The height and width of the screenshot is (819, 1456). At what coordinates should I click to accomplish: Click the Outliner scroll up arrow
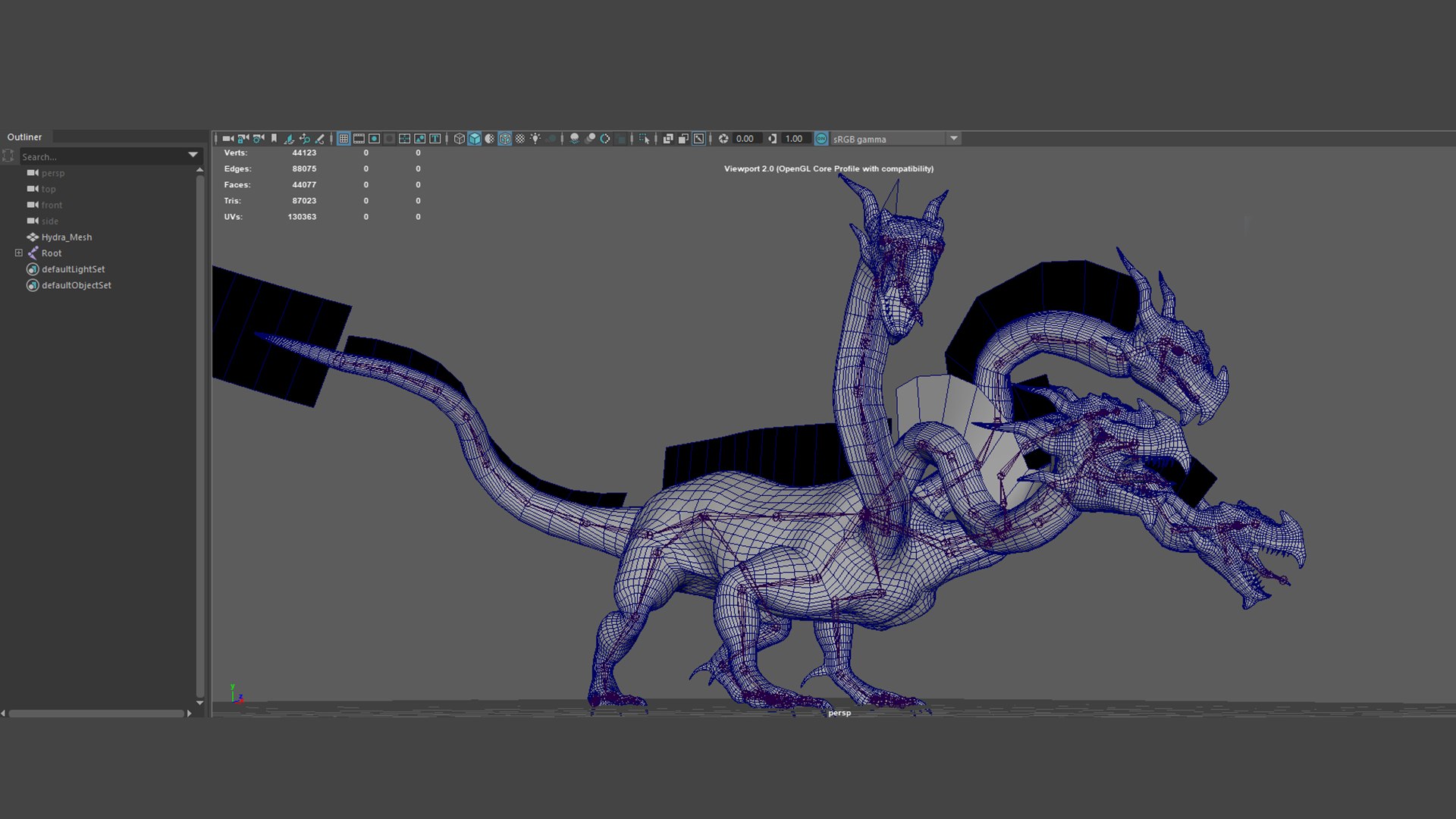(x=199, y=171)
